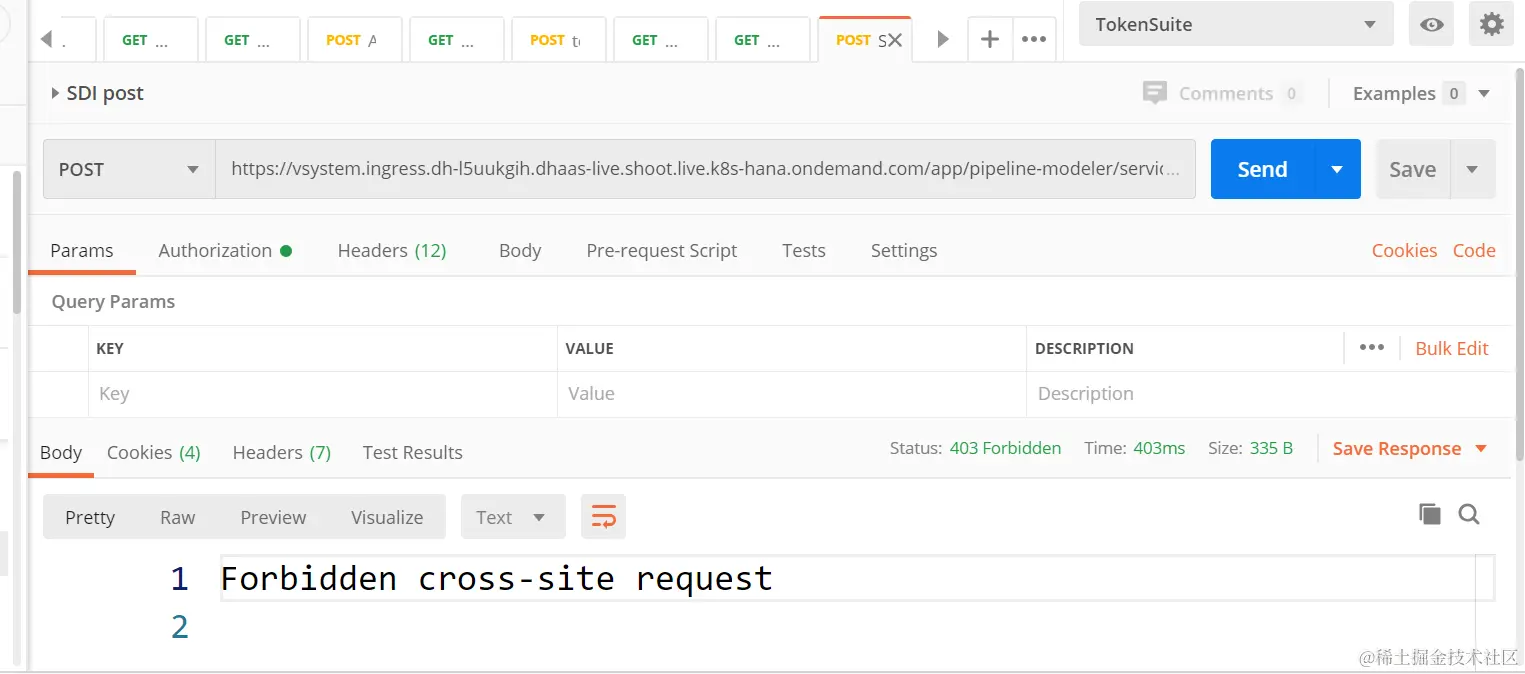Open the Comments icon

point(1155,93)
